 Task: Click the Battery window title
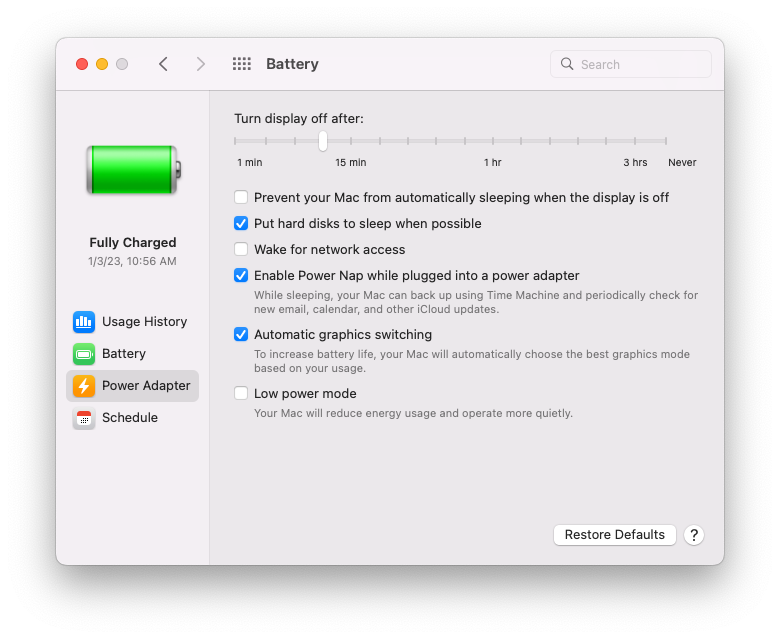292,64
